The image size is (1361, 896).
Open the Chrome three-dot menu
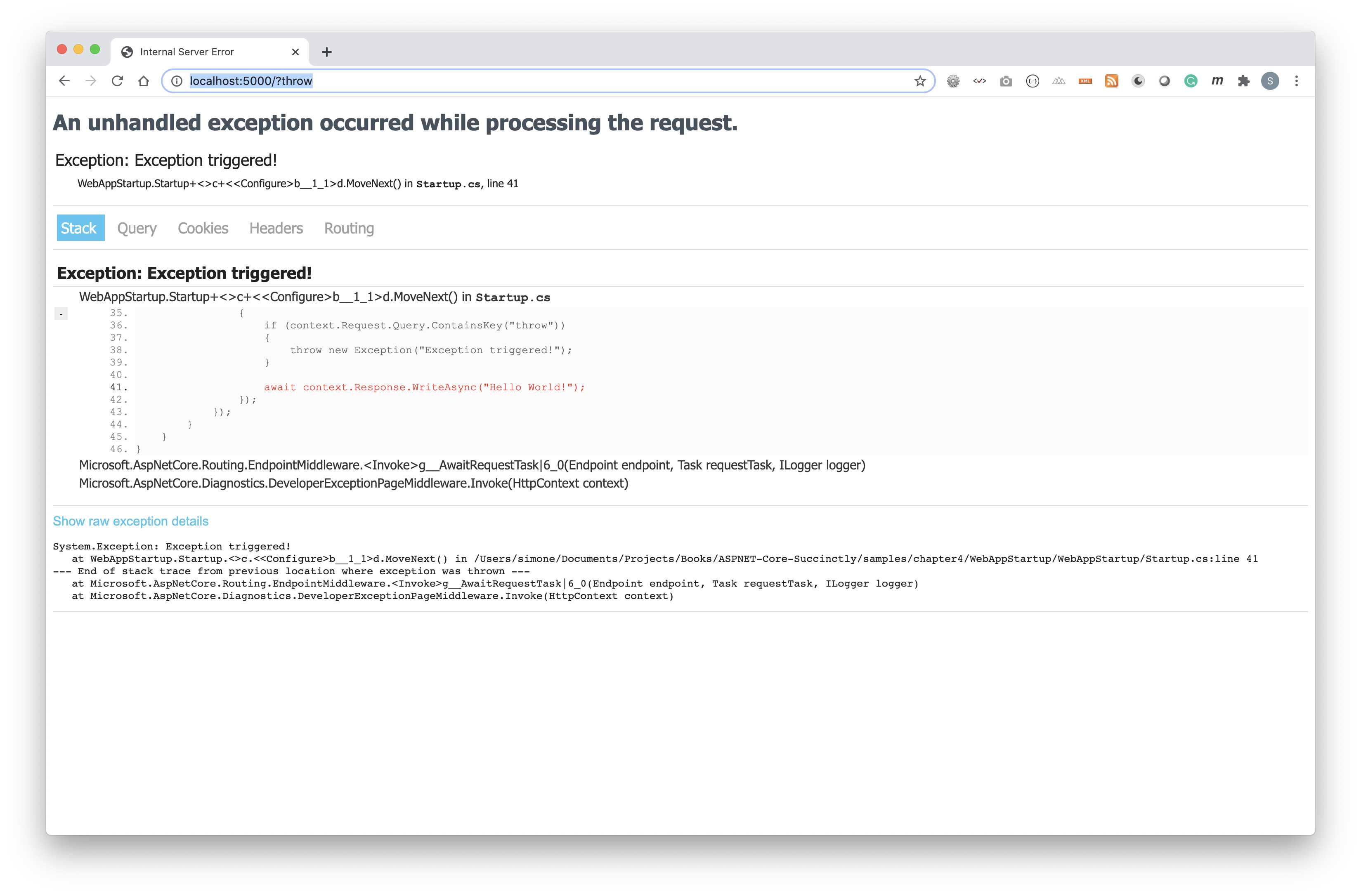pos(1296,80)
